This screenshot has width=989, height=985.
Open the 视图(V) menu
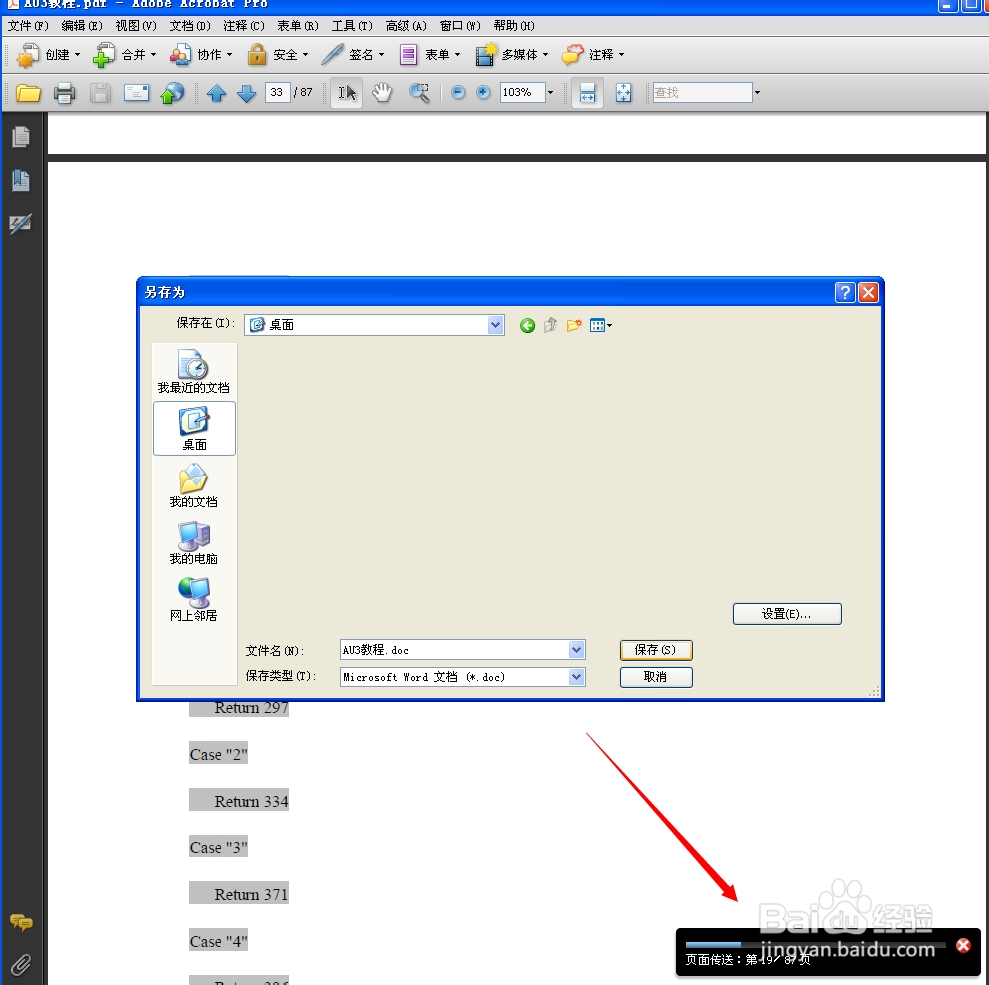point(136,26)
